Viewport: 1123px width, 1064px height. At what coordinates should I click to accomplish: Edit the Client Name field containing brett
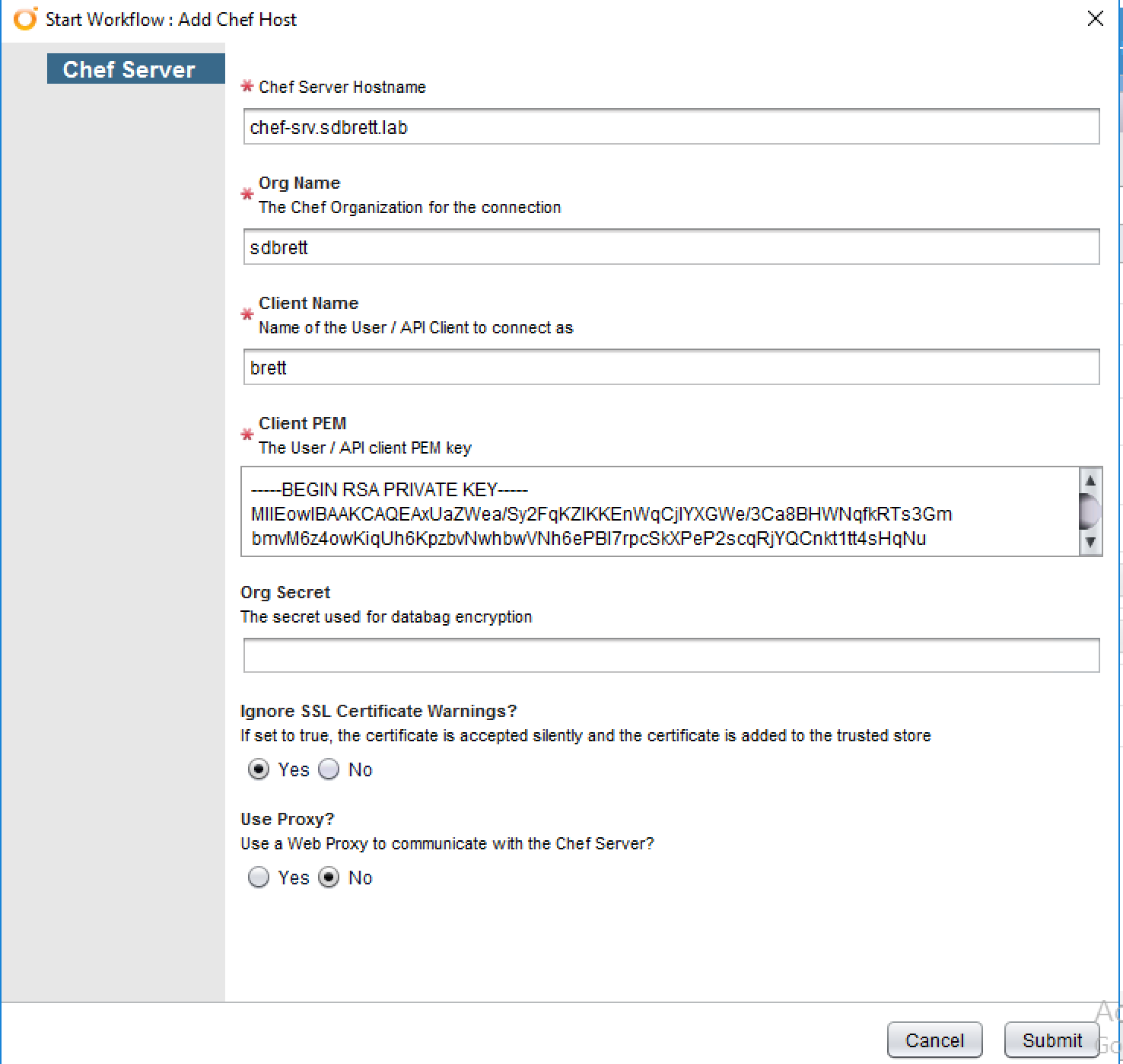coord(671,367)
